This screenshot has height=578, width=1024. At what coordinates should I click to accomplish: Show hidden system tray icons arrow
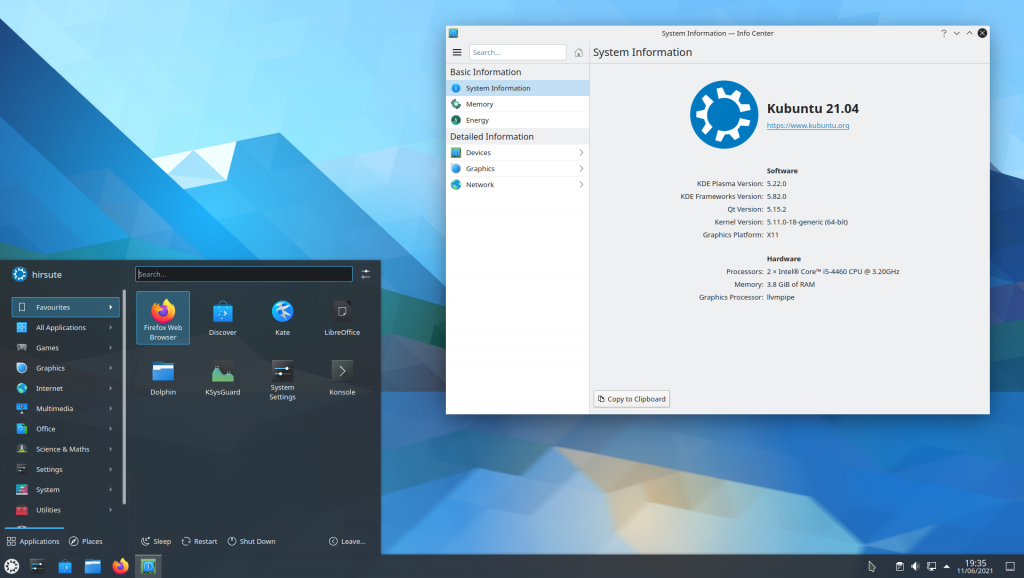[x=947, y=566]
